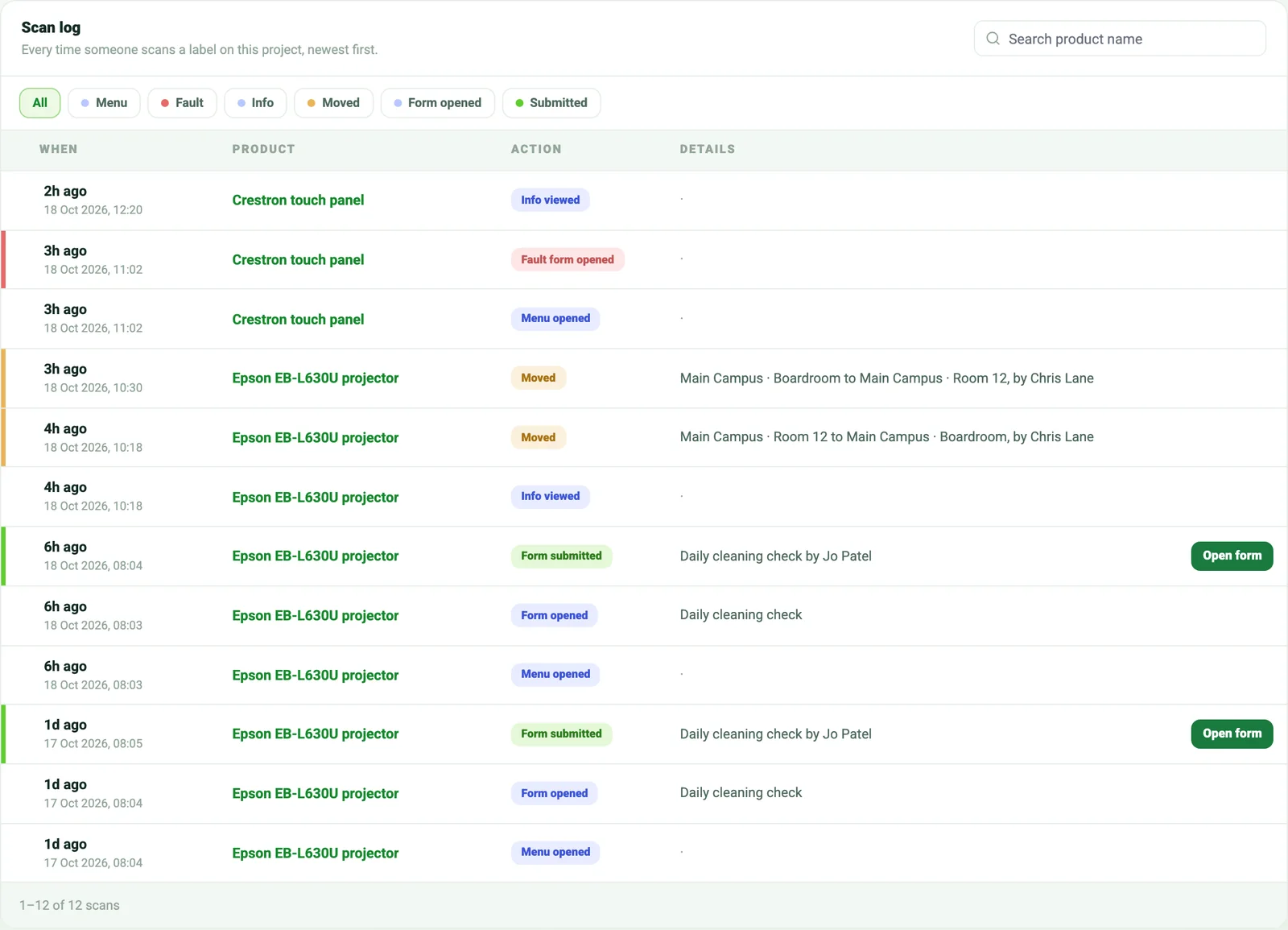1288x930 pixels.
Task: Click Info viewed badge in the 12:20 row
Action: [x=550, y=200]
